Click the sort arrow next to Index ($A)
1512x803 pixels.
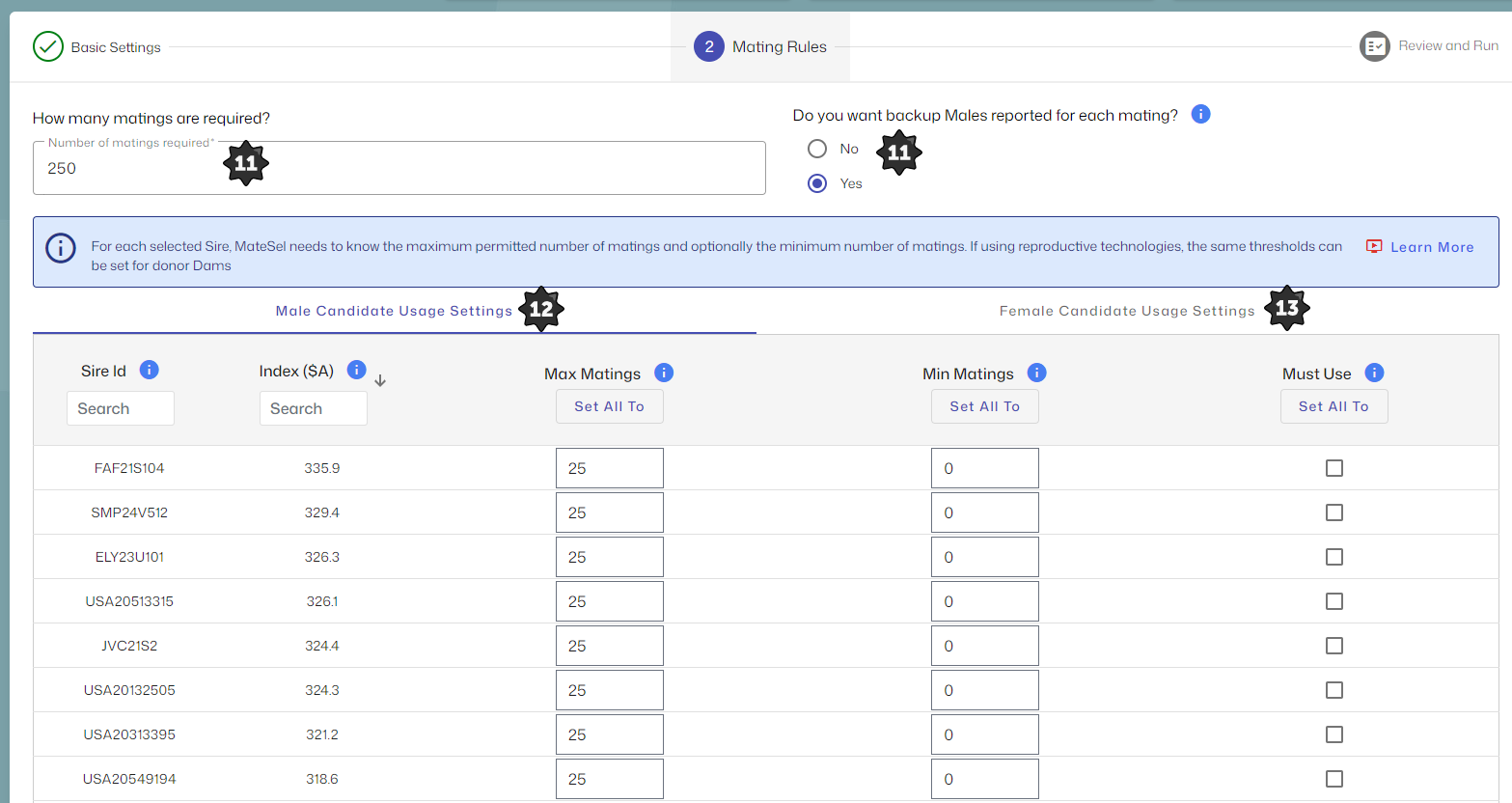[380, 380]
